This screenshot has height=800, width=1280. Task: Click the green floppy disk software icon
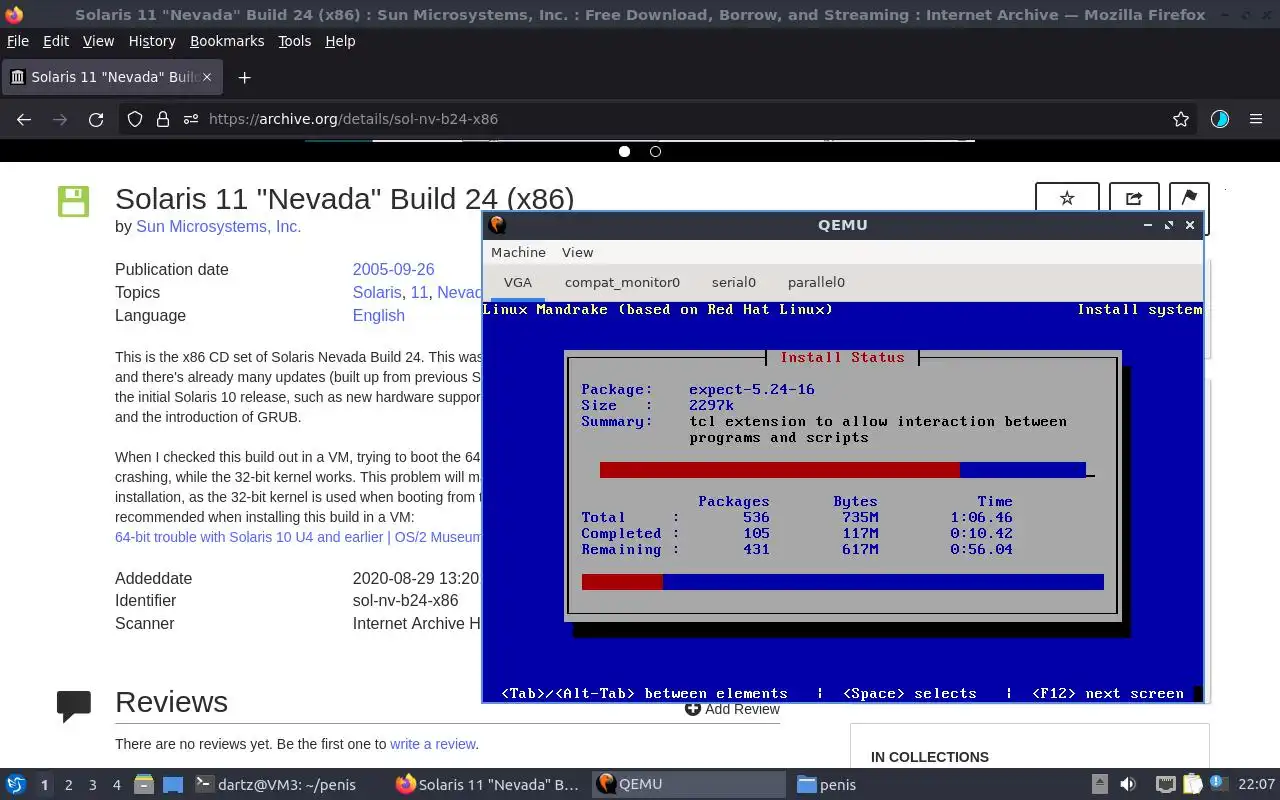pos(73,201)
